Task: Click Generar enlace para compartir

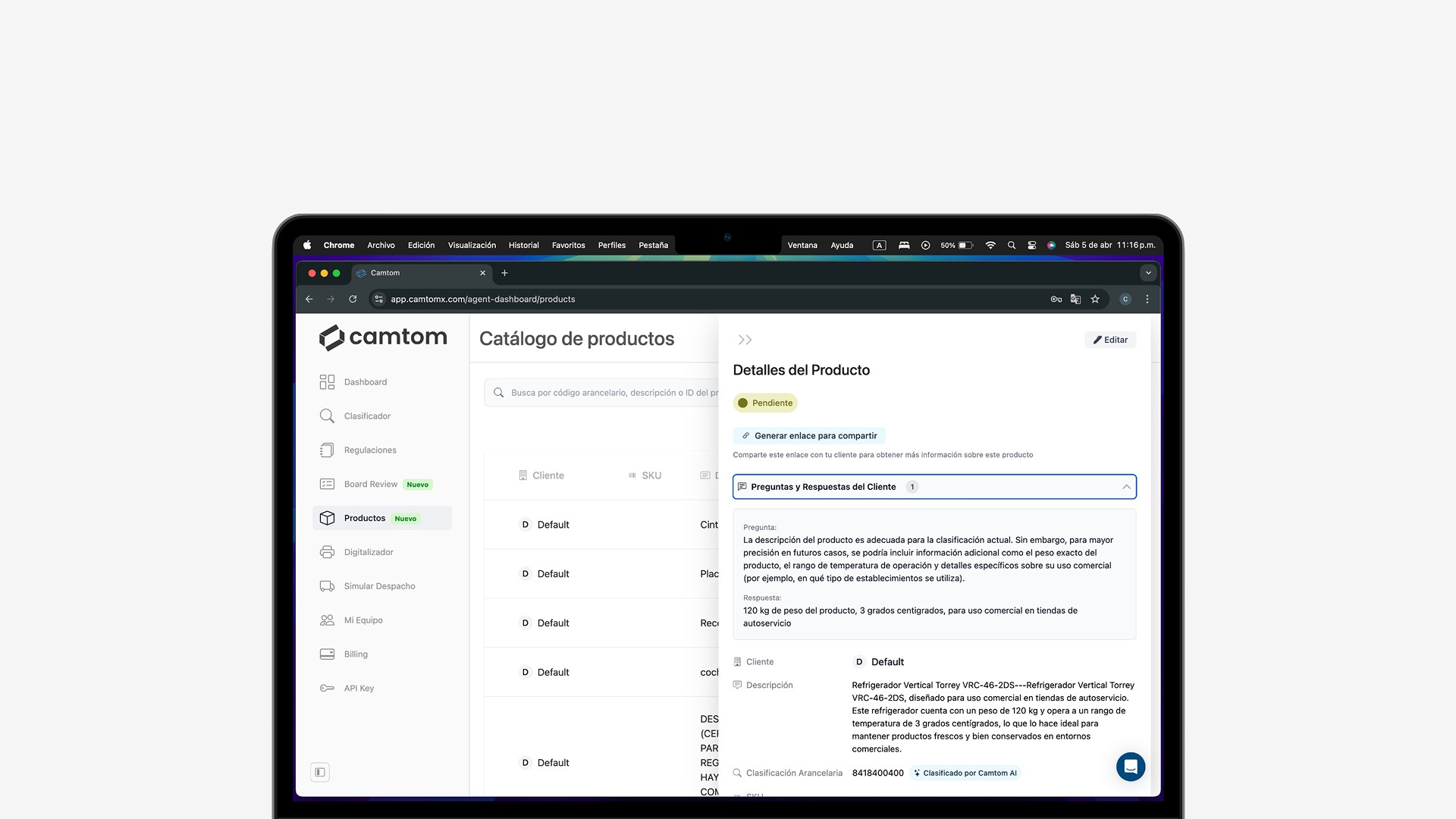Action: pyautogui.click(x=809, y=436)
